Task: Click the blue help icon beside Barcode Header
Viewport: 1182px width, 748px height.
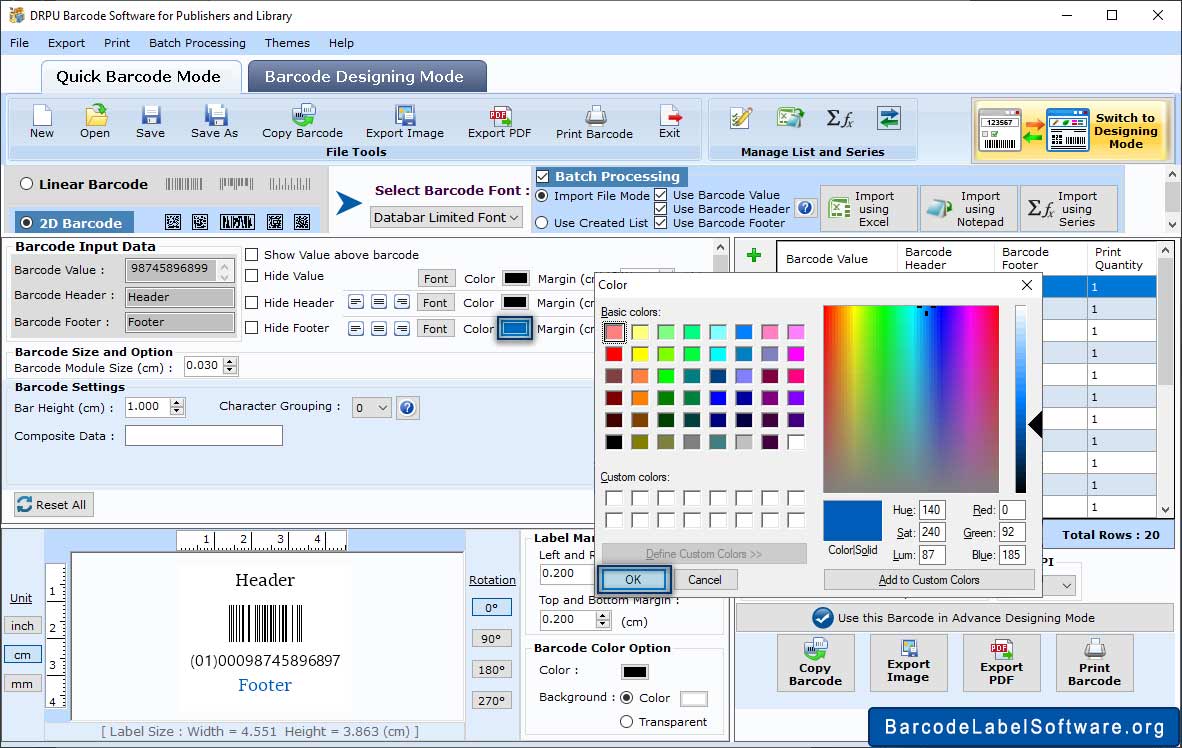Action: pyautogui.click(x=805, y=208)
